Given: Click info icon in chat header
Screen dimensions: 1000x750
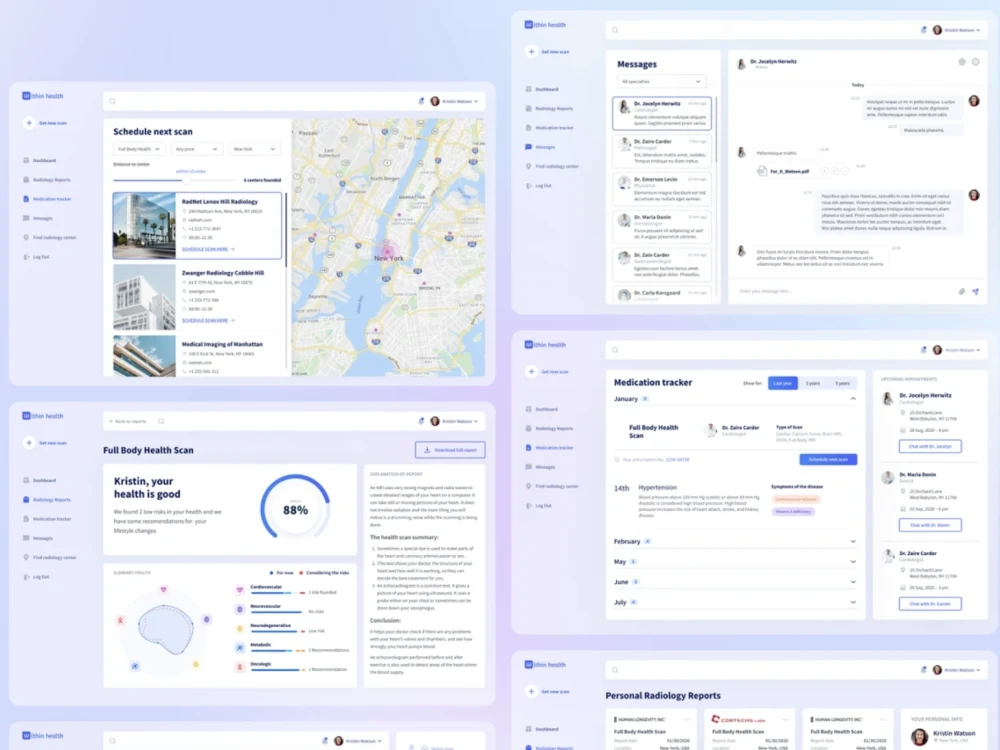Looking at the screenshot, I should [976, 62].
